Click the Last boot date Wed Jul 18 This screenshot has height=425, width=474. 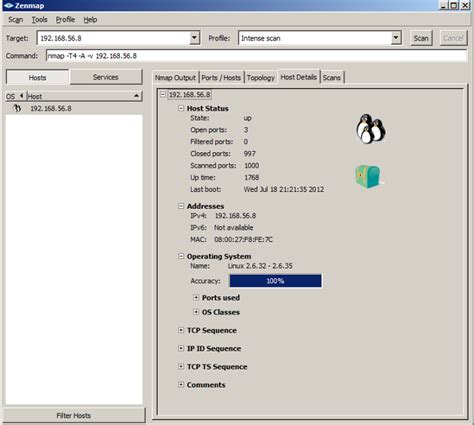pos(284,189)
